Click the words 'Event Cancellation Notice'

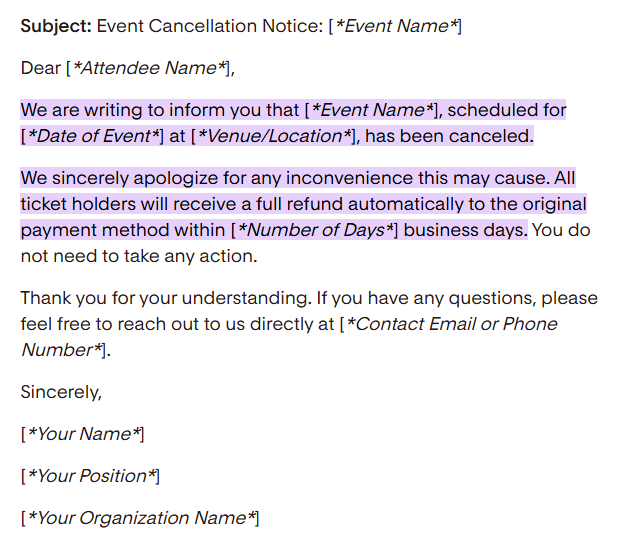(x=210, y=26)
